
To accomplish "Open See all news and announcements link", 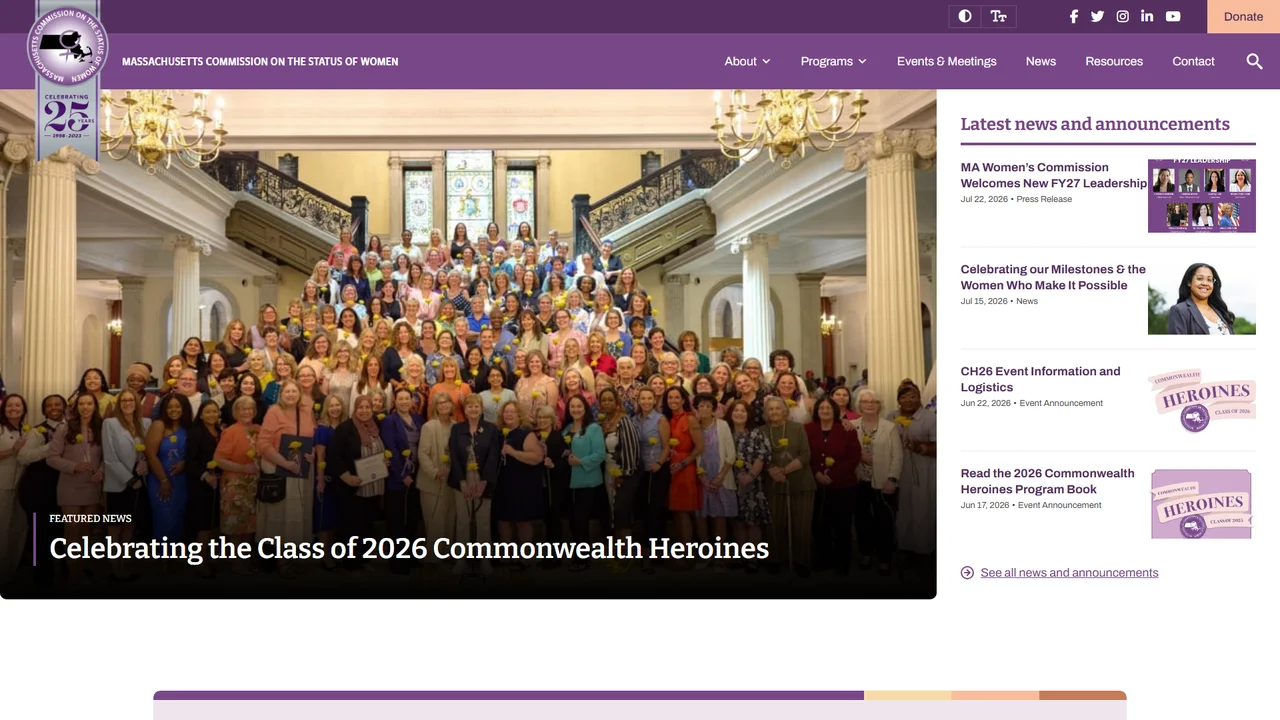I will 1070,573.
